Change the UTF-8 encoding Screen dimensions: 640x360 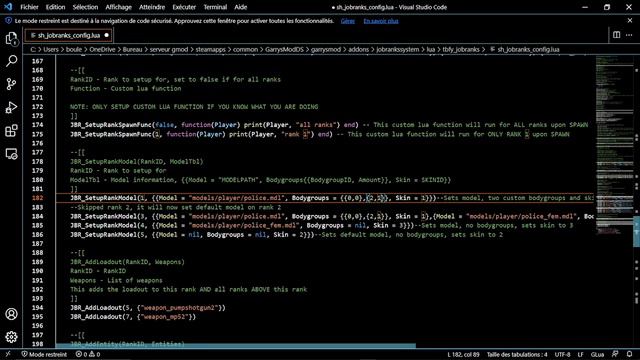click(562, 354)
